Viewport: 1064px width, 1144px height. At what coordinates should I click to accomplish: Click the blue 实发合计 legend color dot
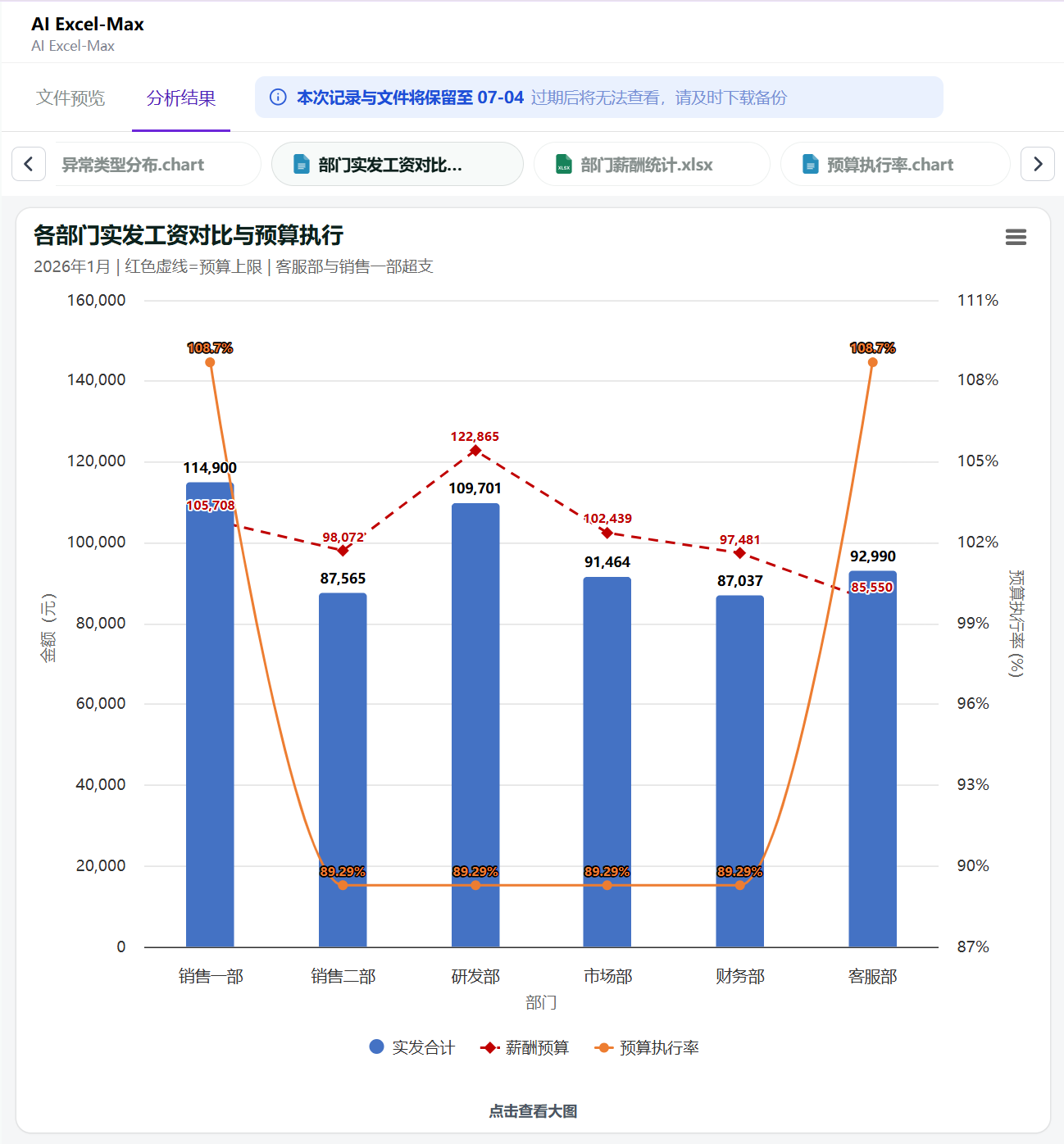coord(377,1046)
